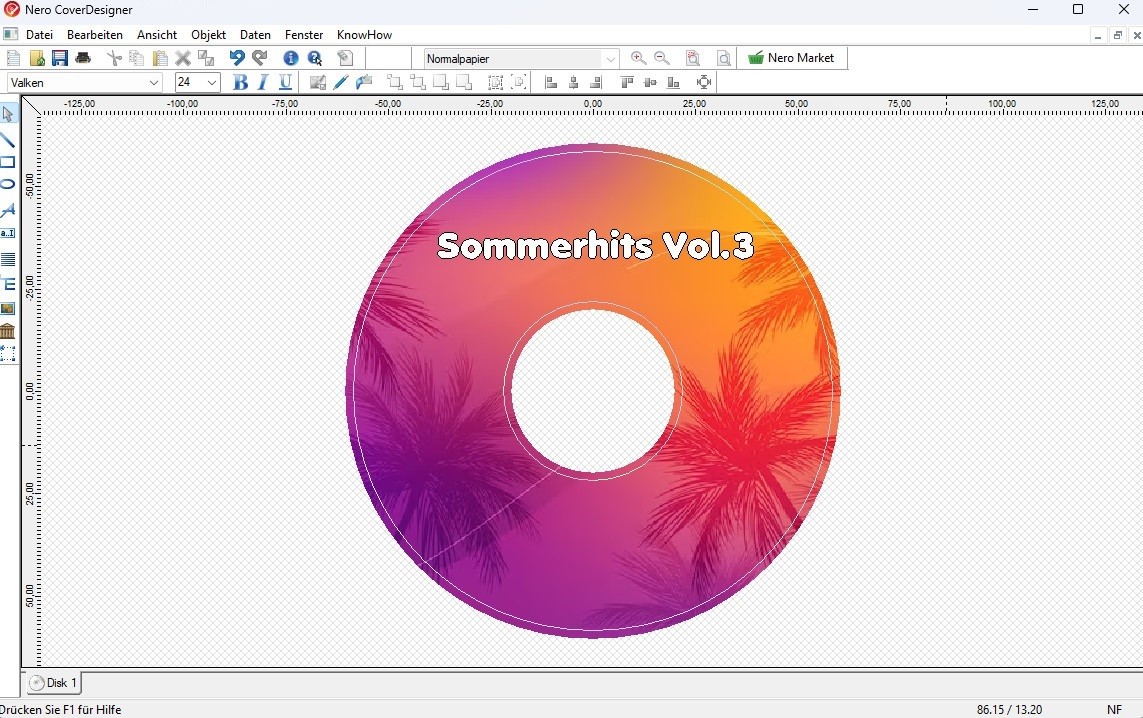
Task: Open the Objekt menu
Action: pos(208,34)
